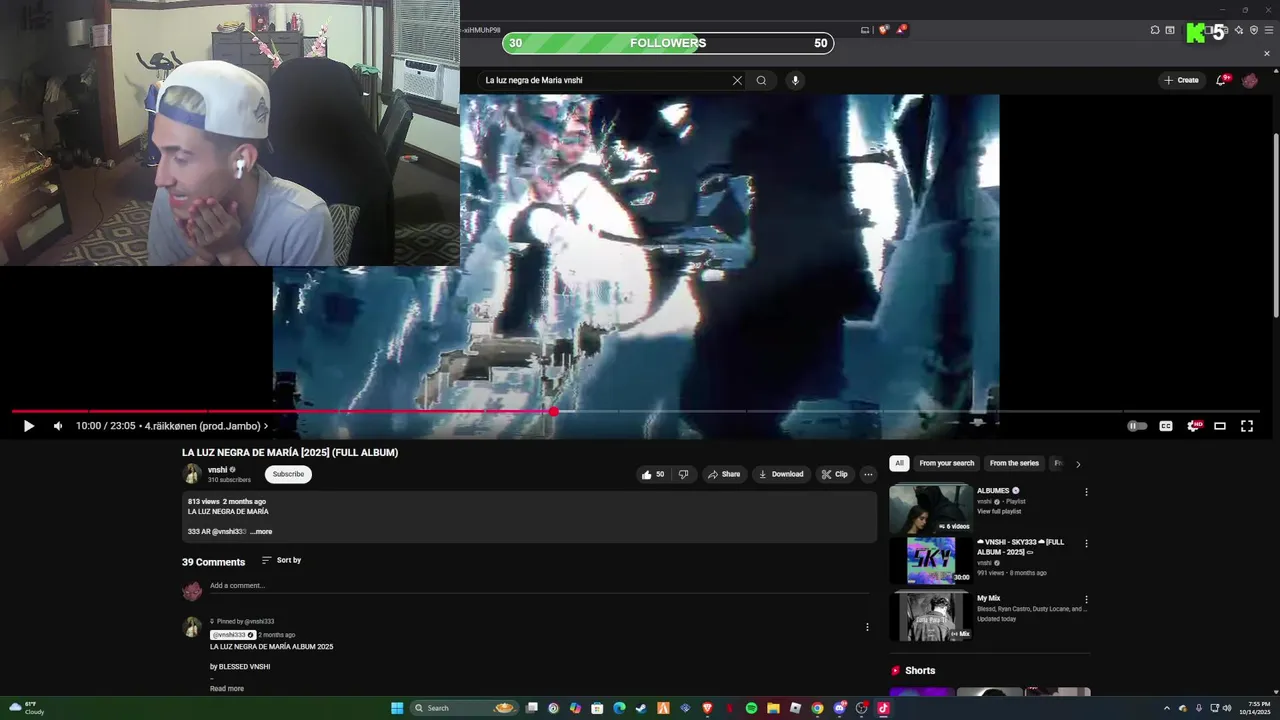This screenshot has width=1280, height=720.
Task: Open Spotify from the taskbar
Action: click(751, 708)
